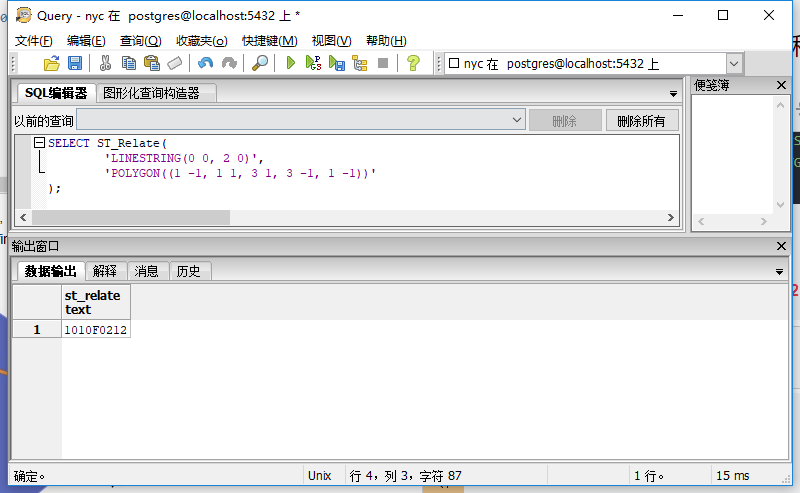Open the 视图(V) menu
Screen dimensions: 800x493
click(332, 41)
